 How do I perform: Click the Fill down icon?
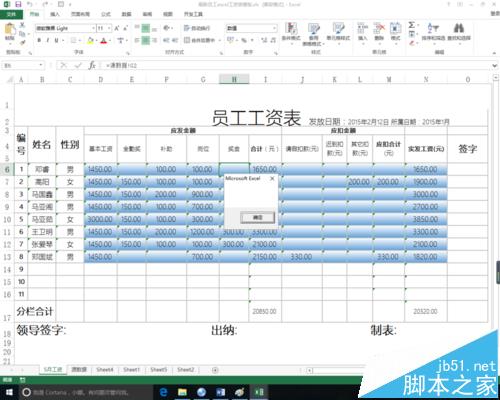click(x=412, y=34)
